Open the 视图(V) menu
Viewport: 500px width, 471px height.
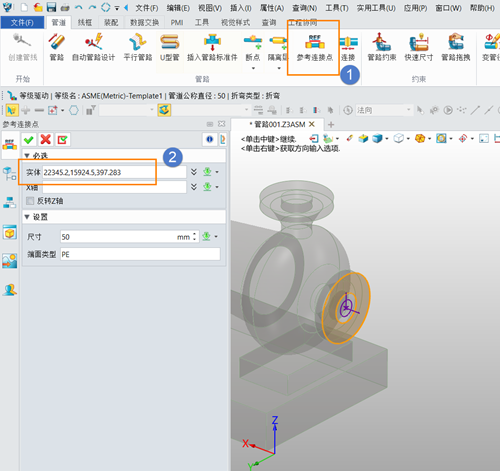(210, 8)
